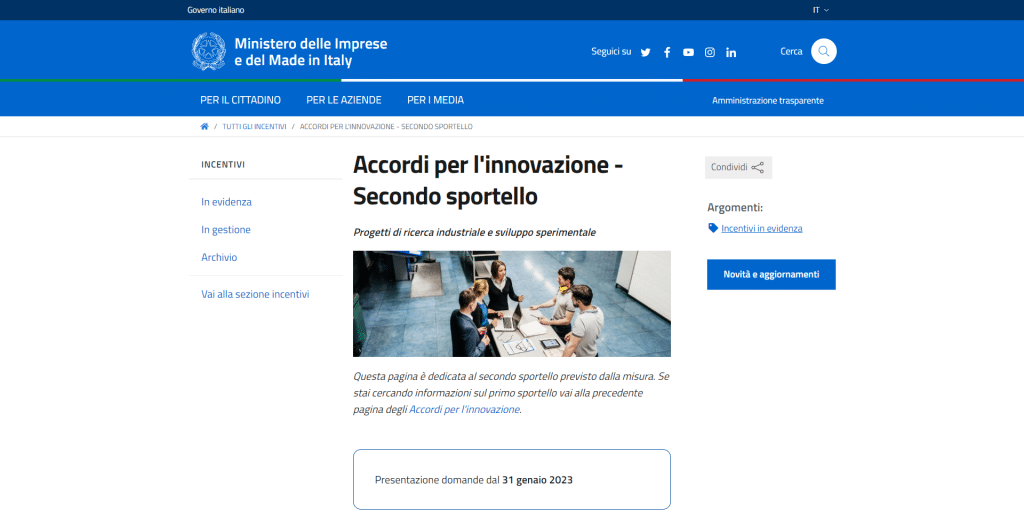Click current breadcrumb ACCORDI PER L'INNOVAZIONE - SECONDO SPORTELLO

(386, 127)
